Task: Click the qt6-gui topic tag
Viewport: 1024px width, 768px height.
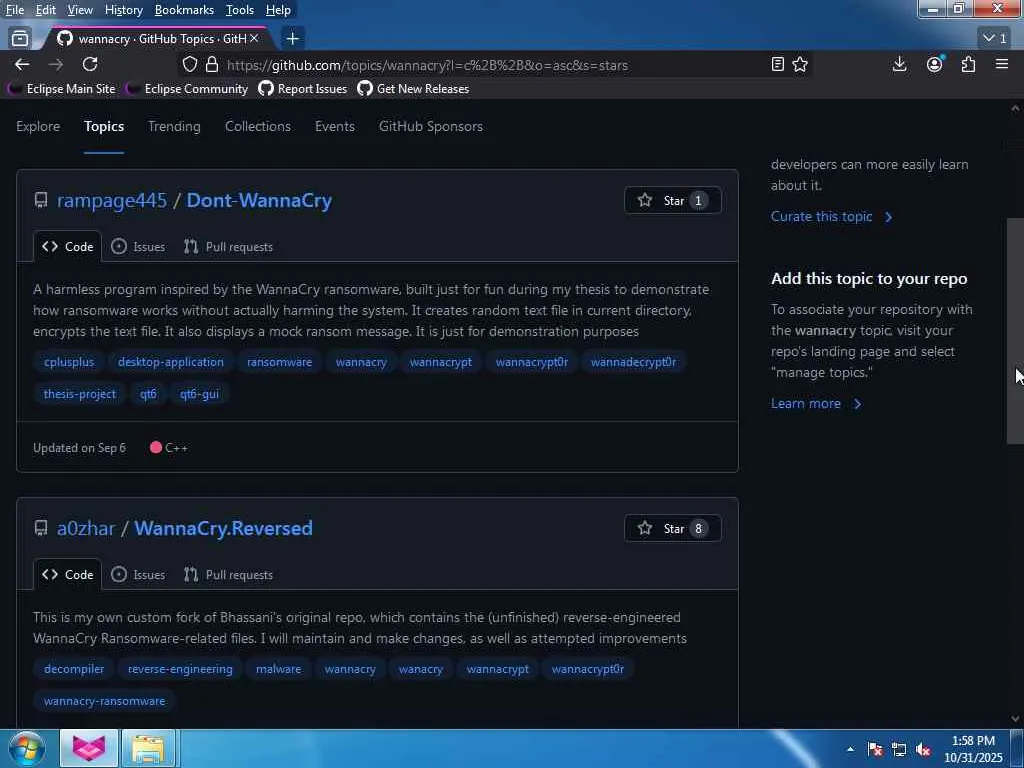Action: click(x=199, y=394)
